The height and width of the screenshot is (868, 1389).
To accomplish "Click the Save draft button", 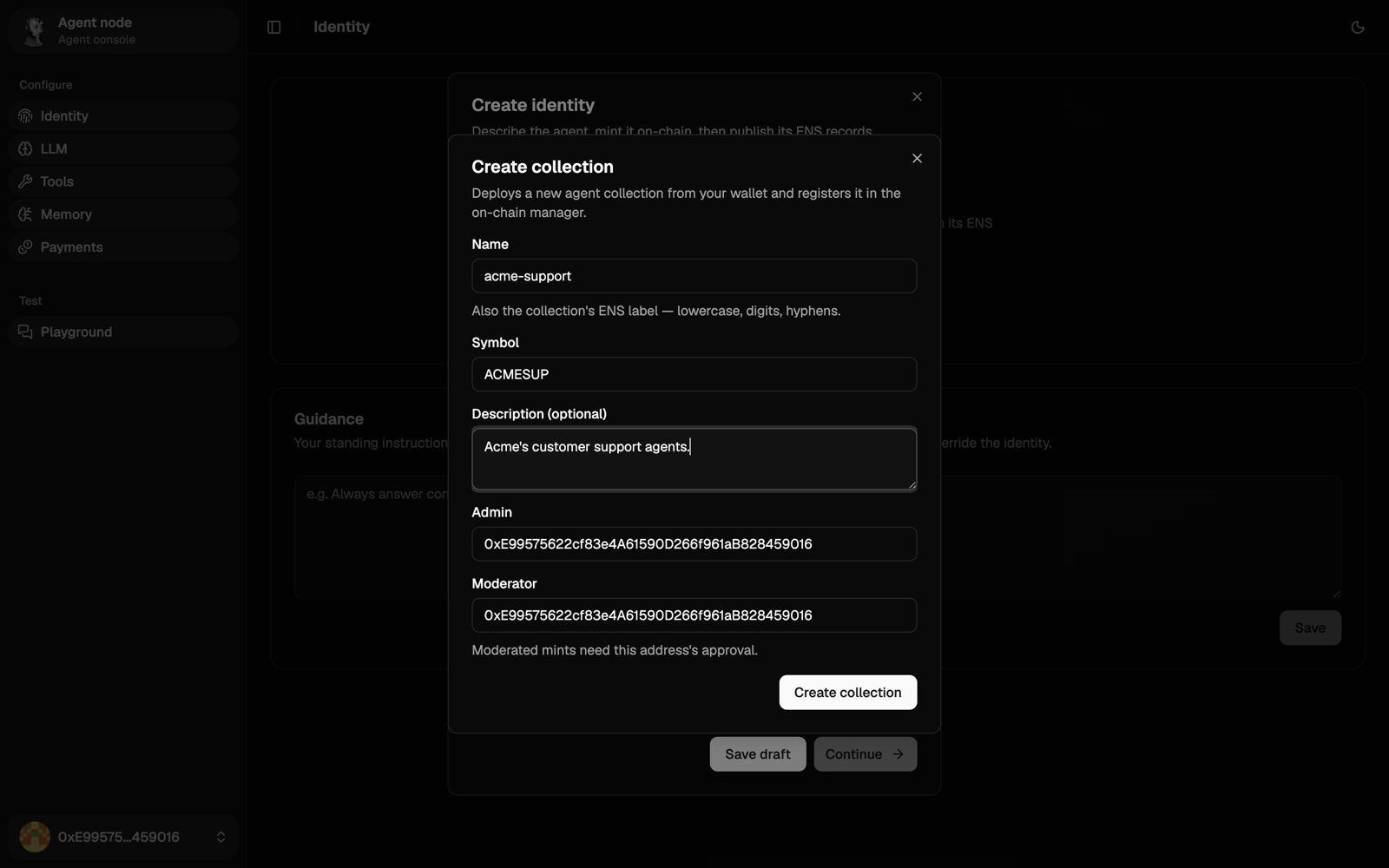I will 758,754.
